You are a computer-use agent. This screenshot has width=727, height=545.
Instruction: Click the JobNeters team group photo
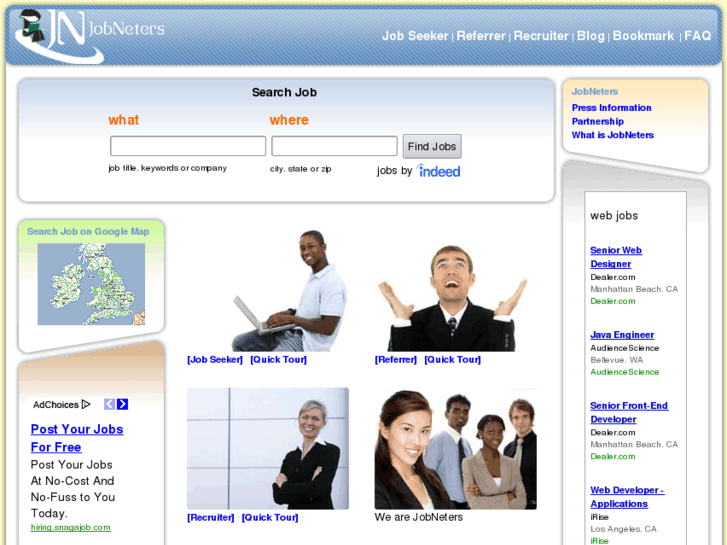pyautogui.click(x=456, y=449)
